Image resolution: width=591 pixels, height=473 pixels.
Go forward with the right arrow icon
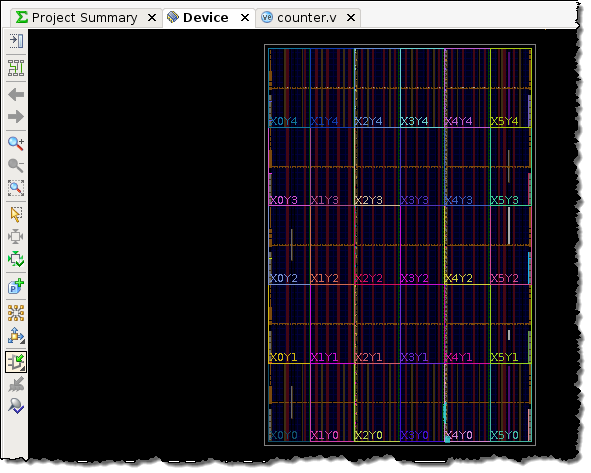point(16,117)
